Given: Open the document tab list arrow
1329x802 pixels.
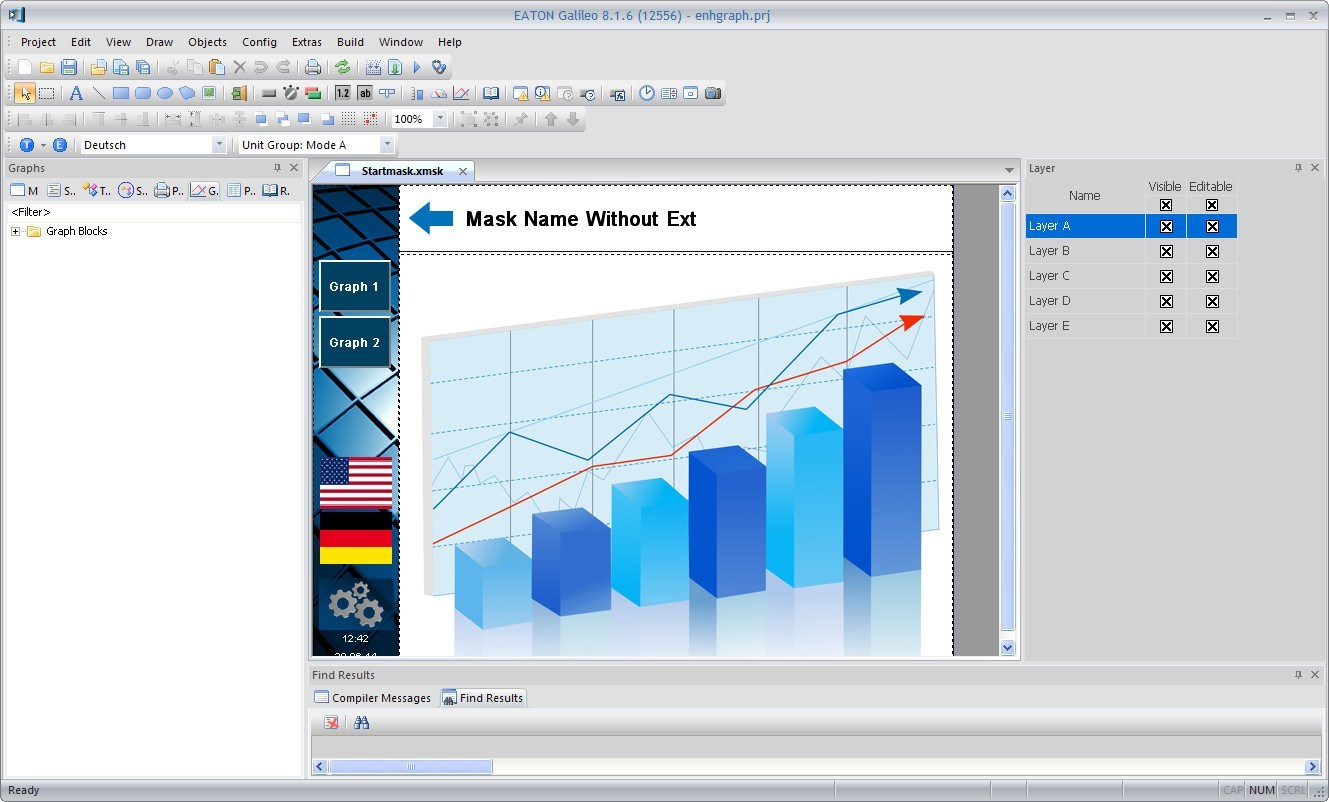Looking at the screenshot, I should tap(1009, 171).
